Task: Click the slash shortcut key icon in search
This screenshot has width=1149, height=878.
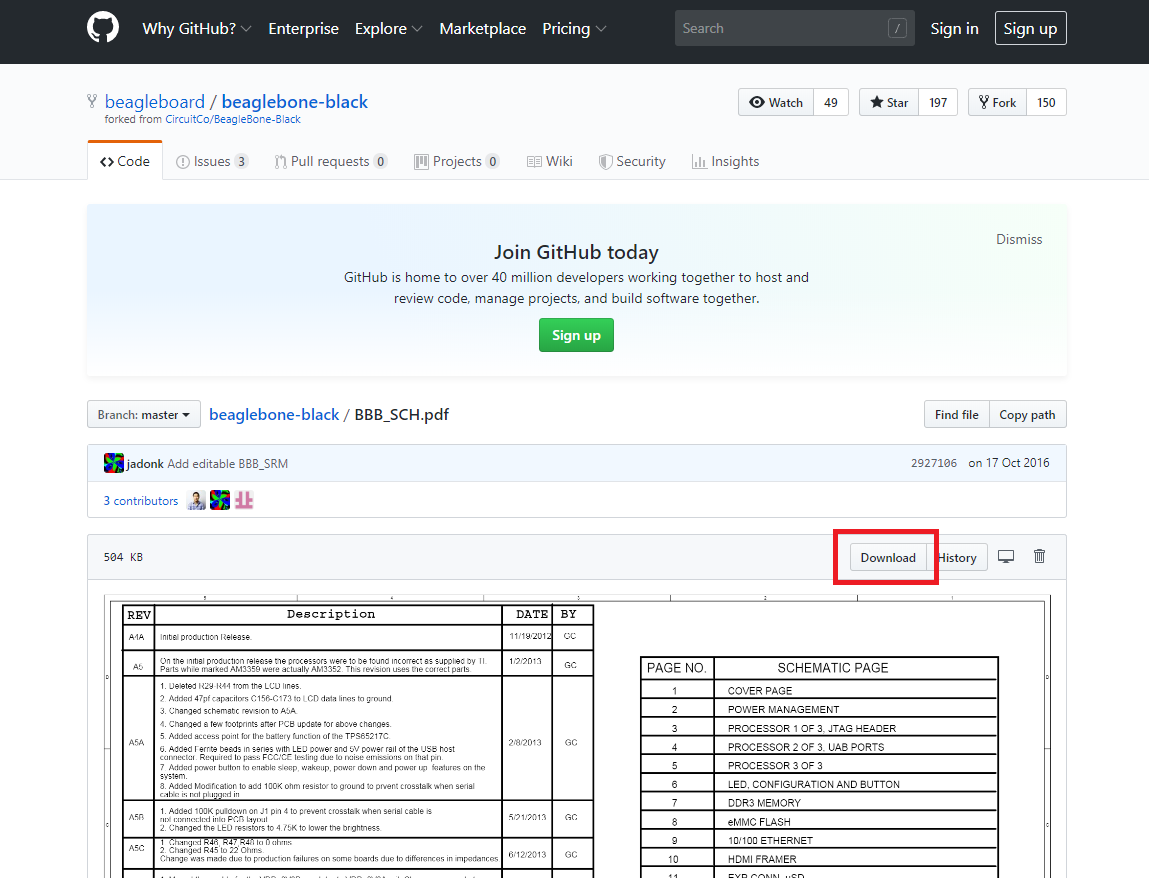Action: point(897,29)
